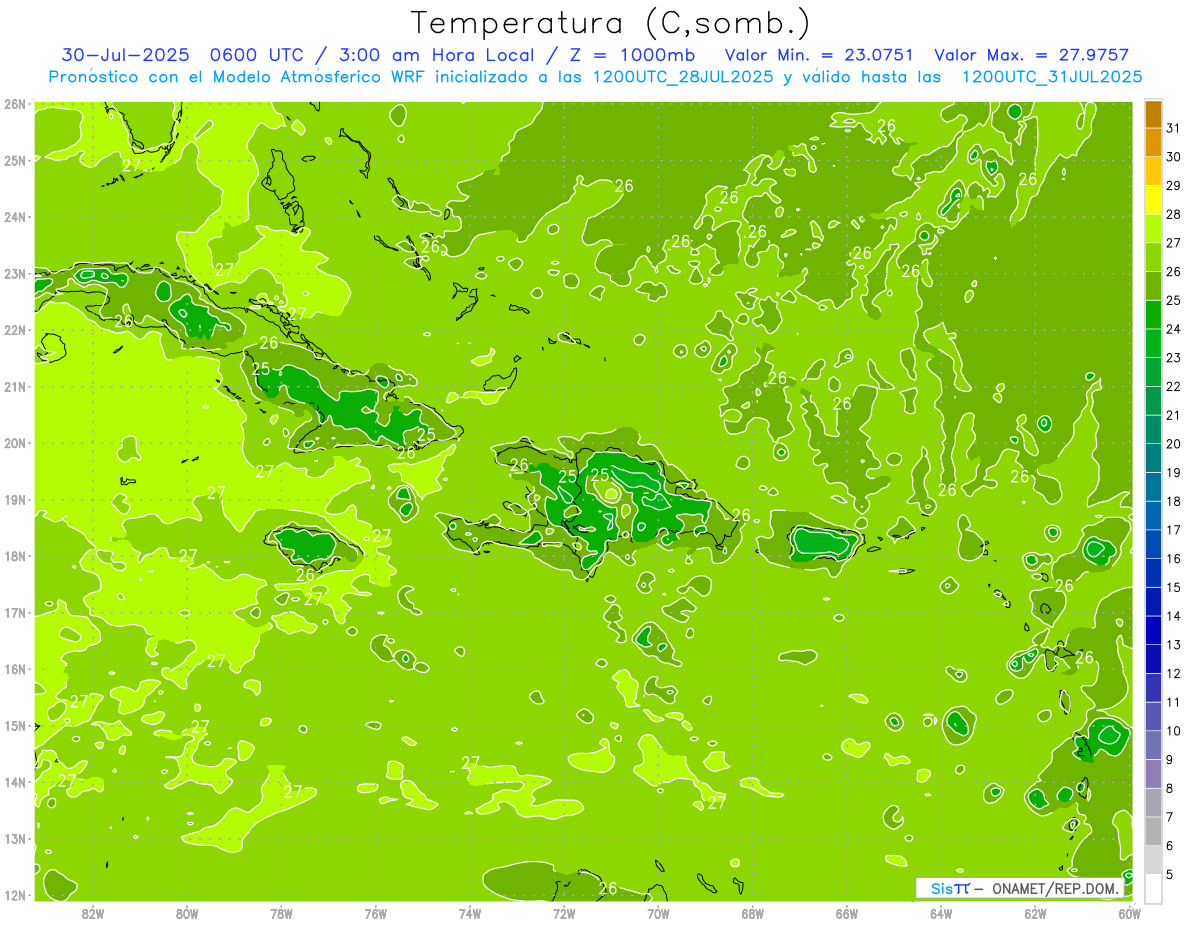
Task: Click latitude axis label '13N'
Action: click(14, 838)
